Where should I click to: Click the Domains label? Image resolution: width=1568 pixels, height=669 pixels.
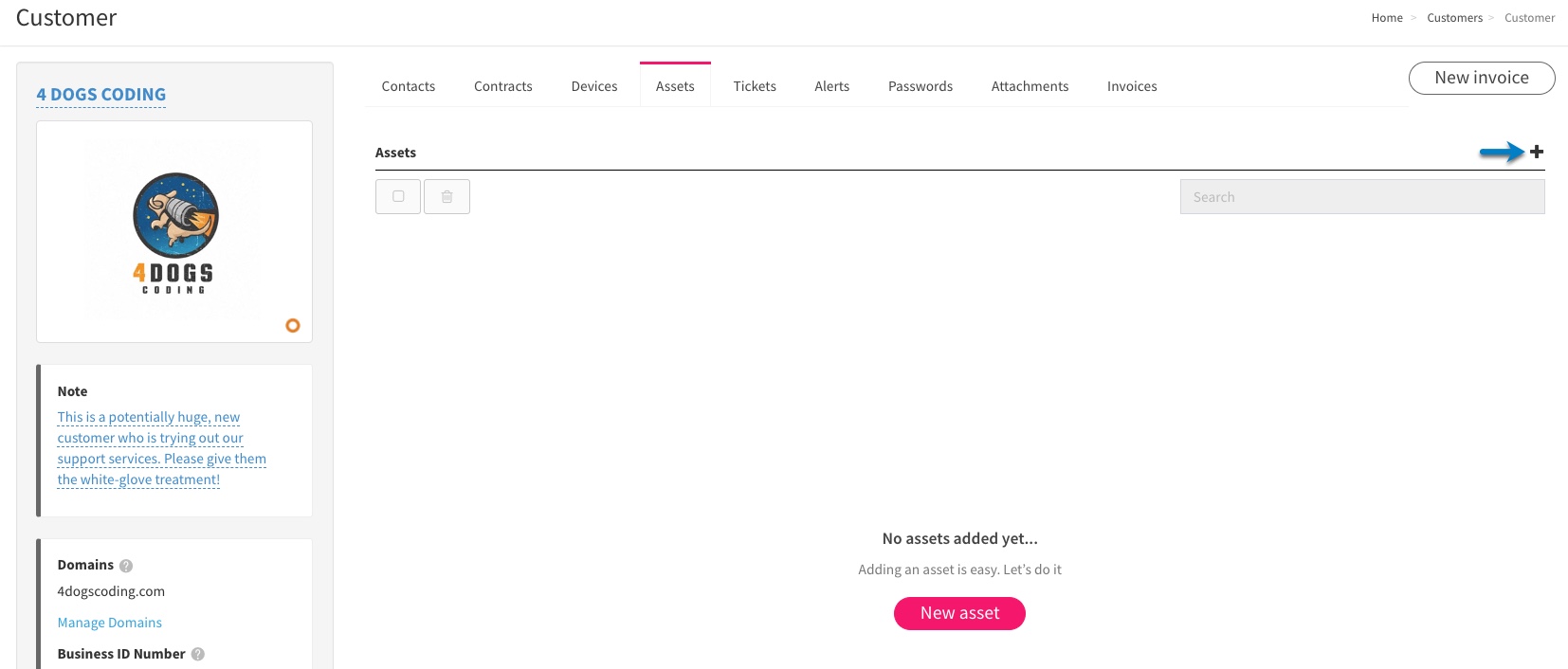[85, 565]
